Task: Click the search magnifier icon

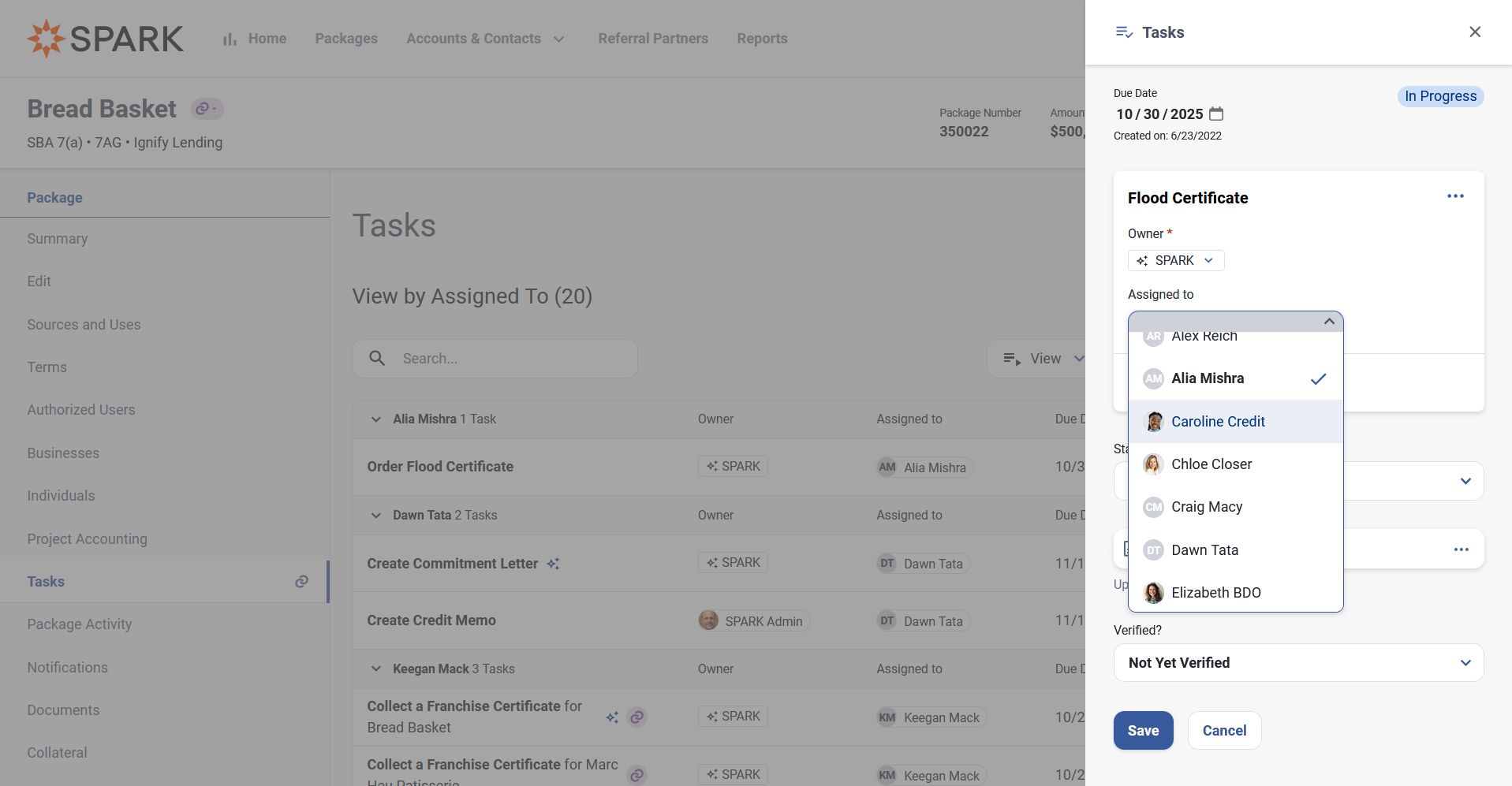Action: click(378, 359)
